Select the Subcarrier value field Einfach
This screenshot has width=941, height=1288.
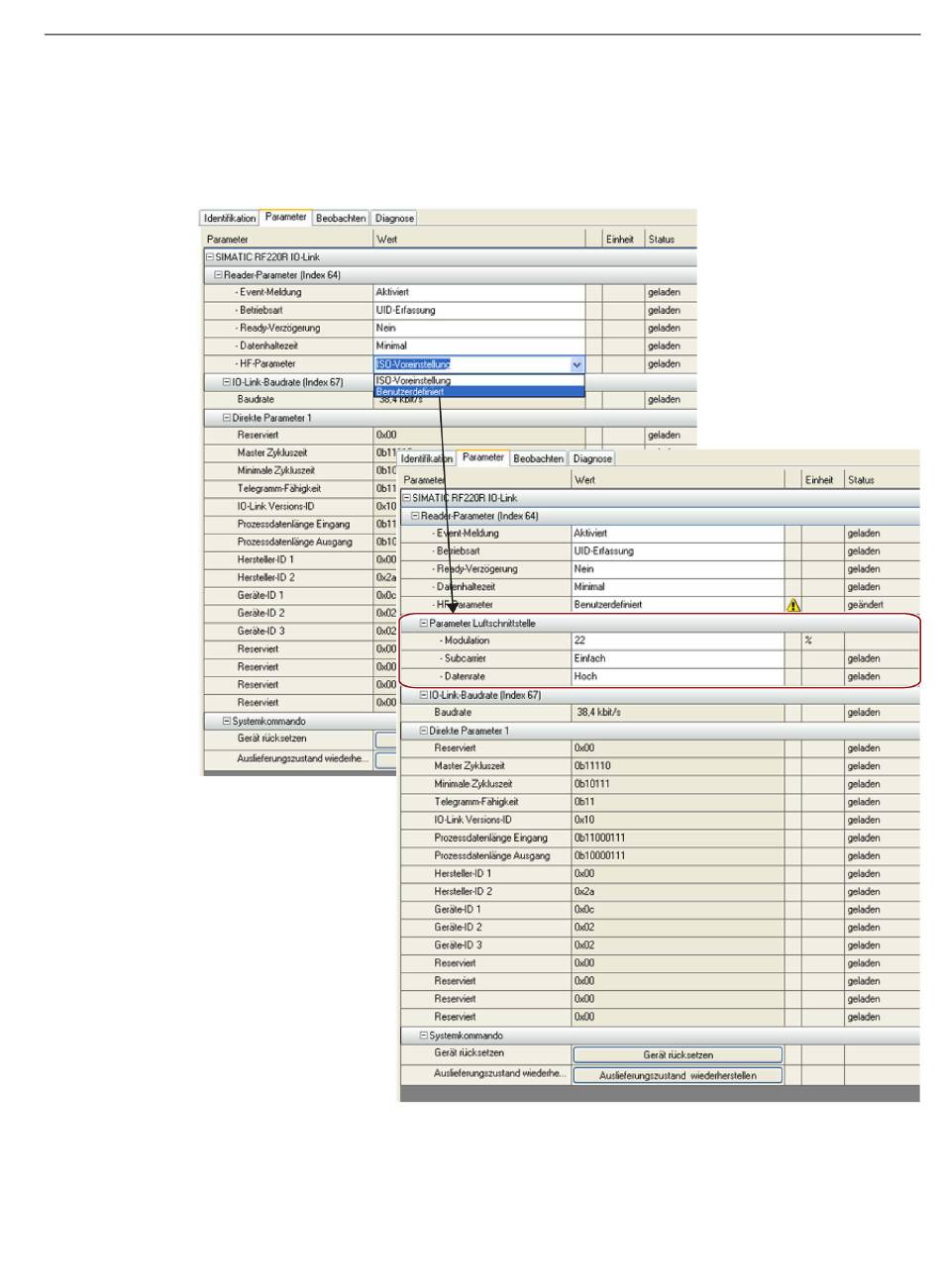[678, 658]
